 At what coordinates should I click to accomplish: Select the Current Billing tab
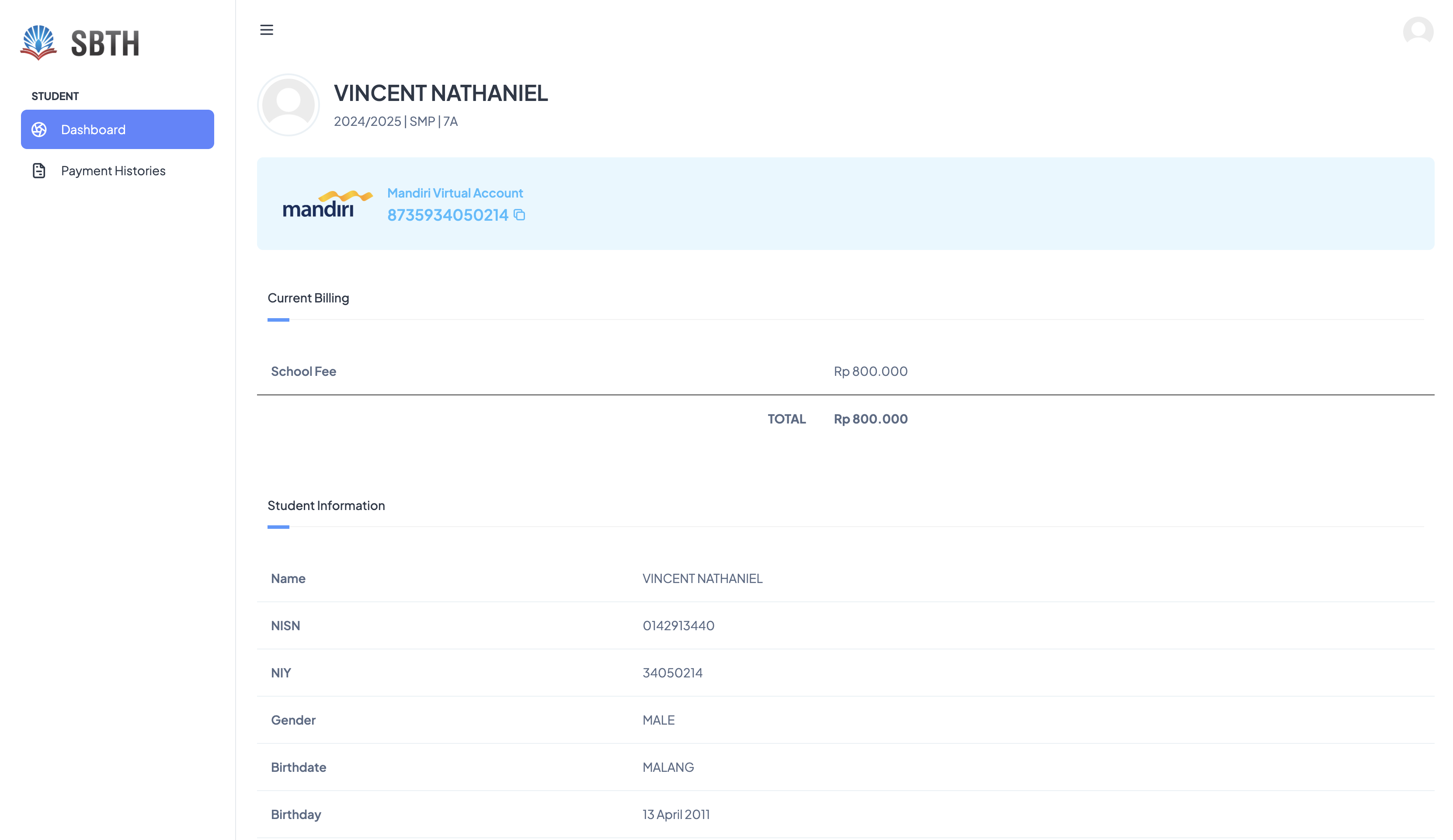coord(308,298)
